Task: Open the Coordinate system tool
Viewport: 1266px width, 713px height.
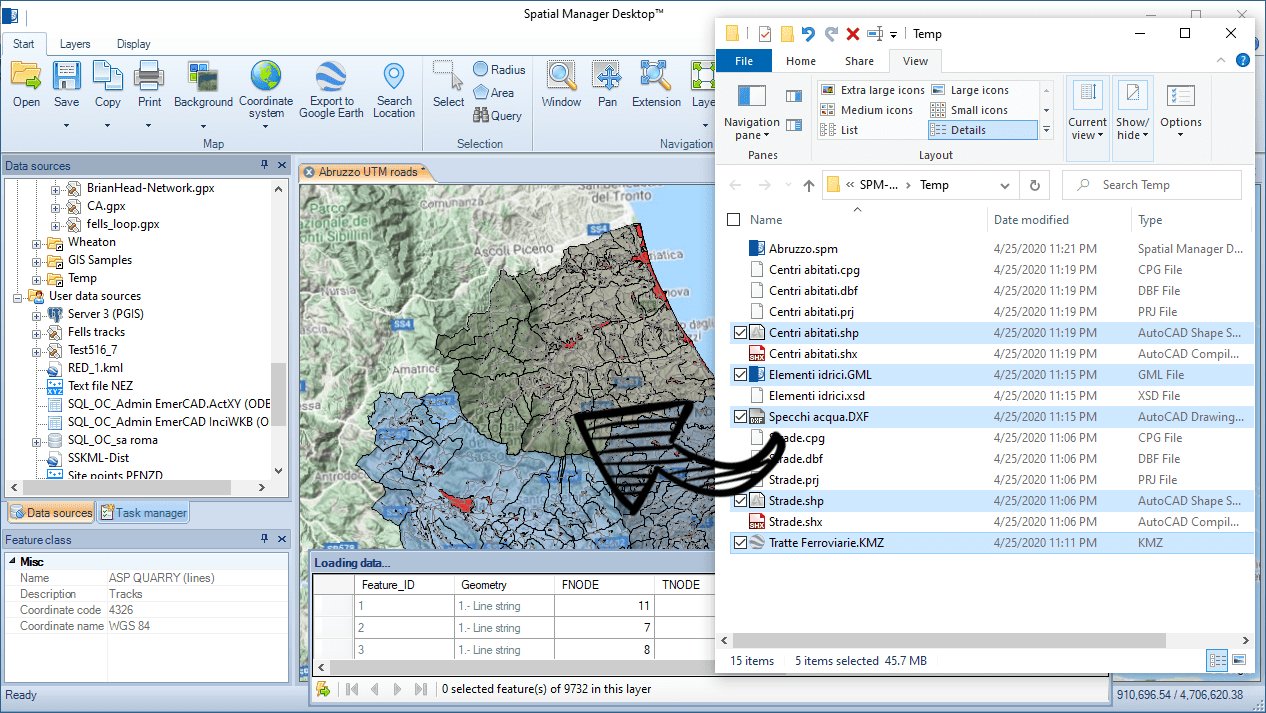Action: pyautogui.click(x=266, y=78)
